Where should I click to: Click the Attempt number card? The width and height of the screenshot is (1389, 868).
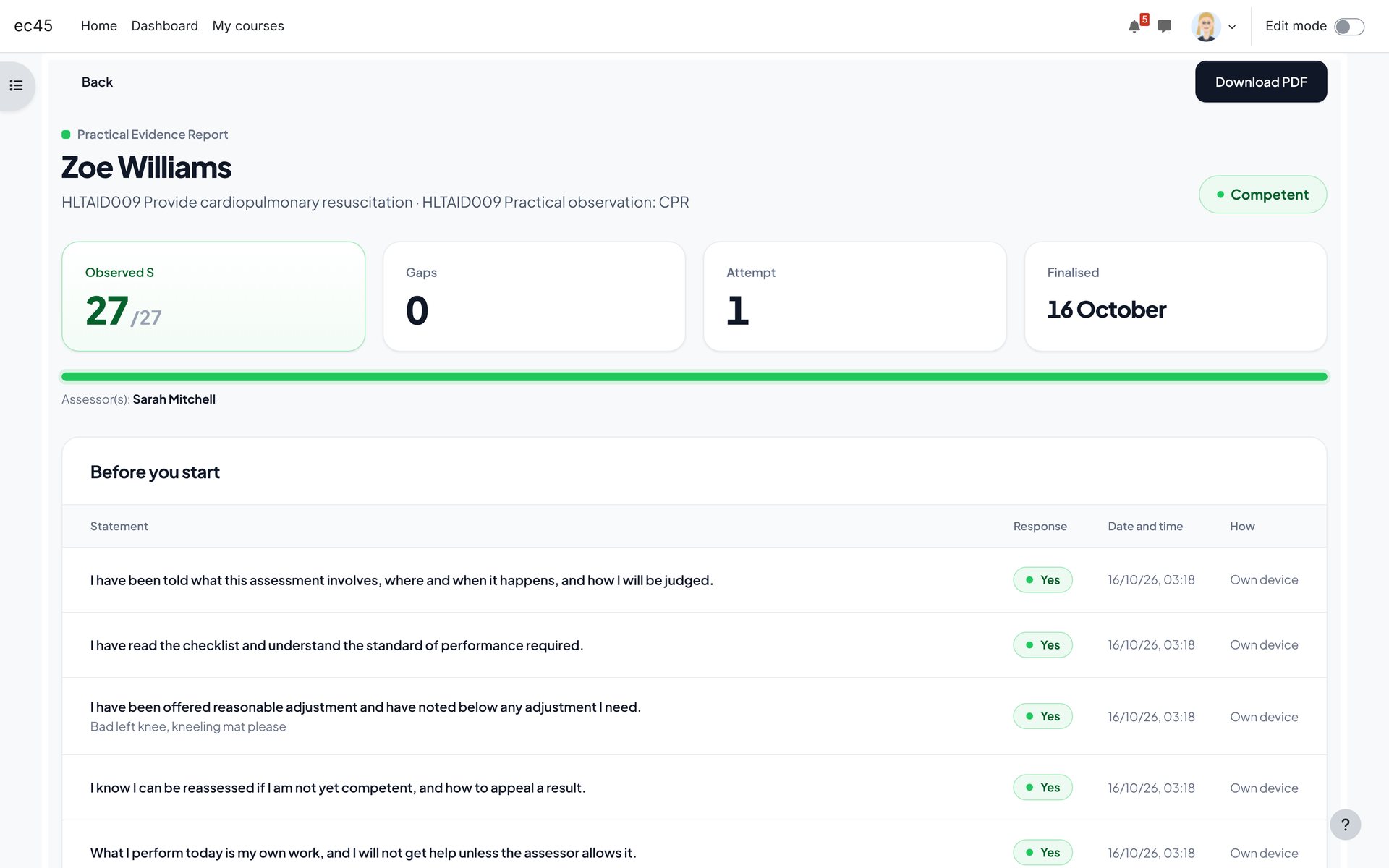(x=854, y=297)
